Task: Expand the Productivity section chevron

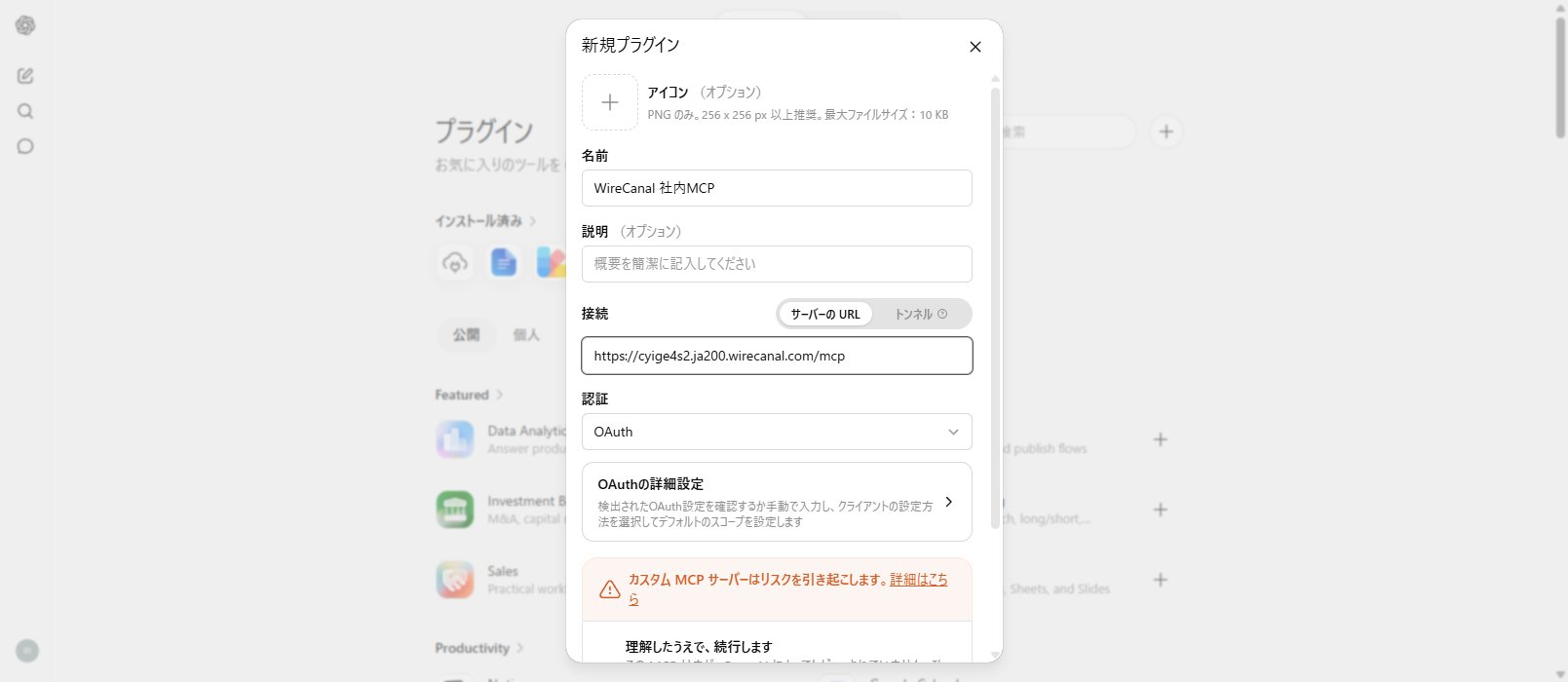Action: [x=520, y=648]
